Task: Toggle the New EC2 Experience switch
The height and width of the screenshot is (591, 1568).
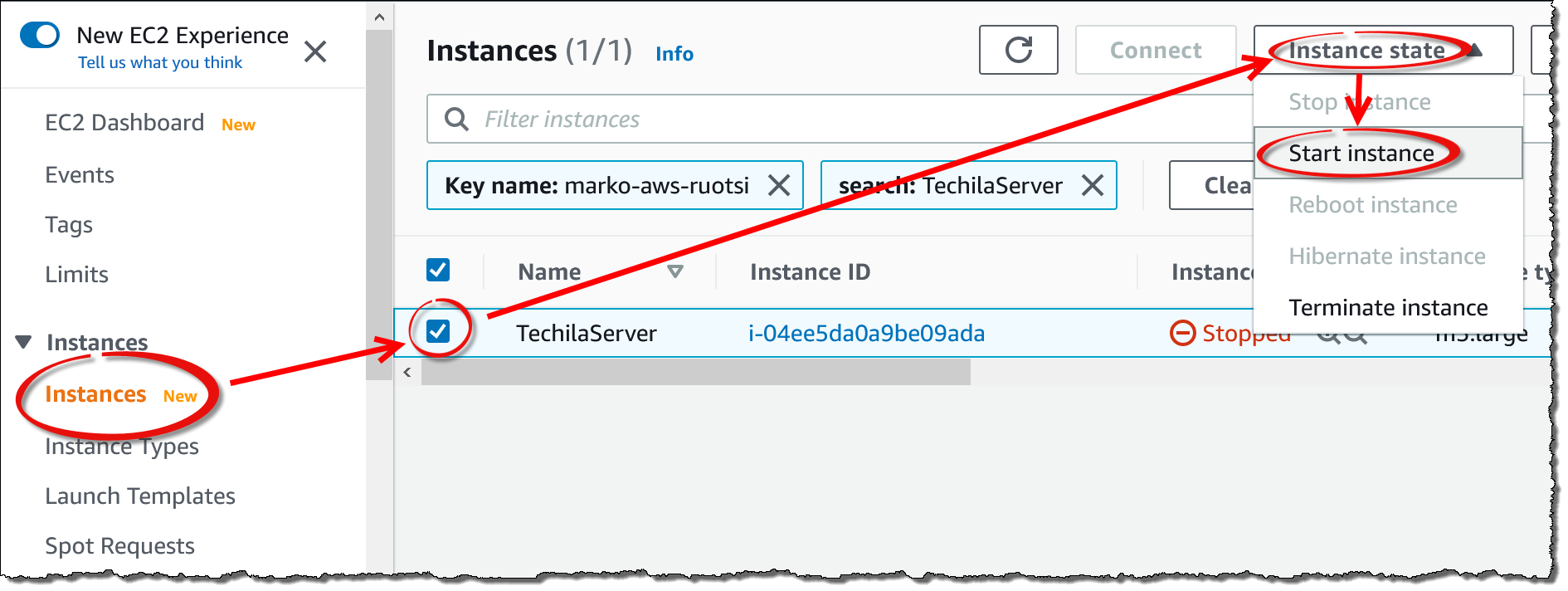Action: click(40, 36)
